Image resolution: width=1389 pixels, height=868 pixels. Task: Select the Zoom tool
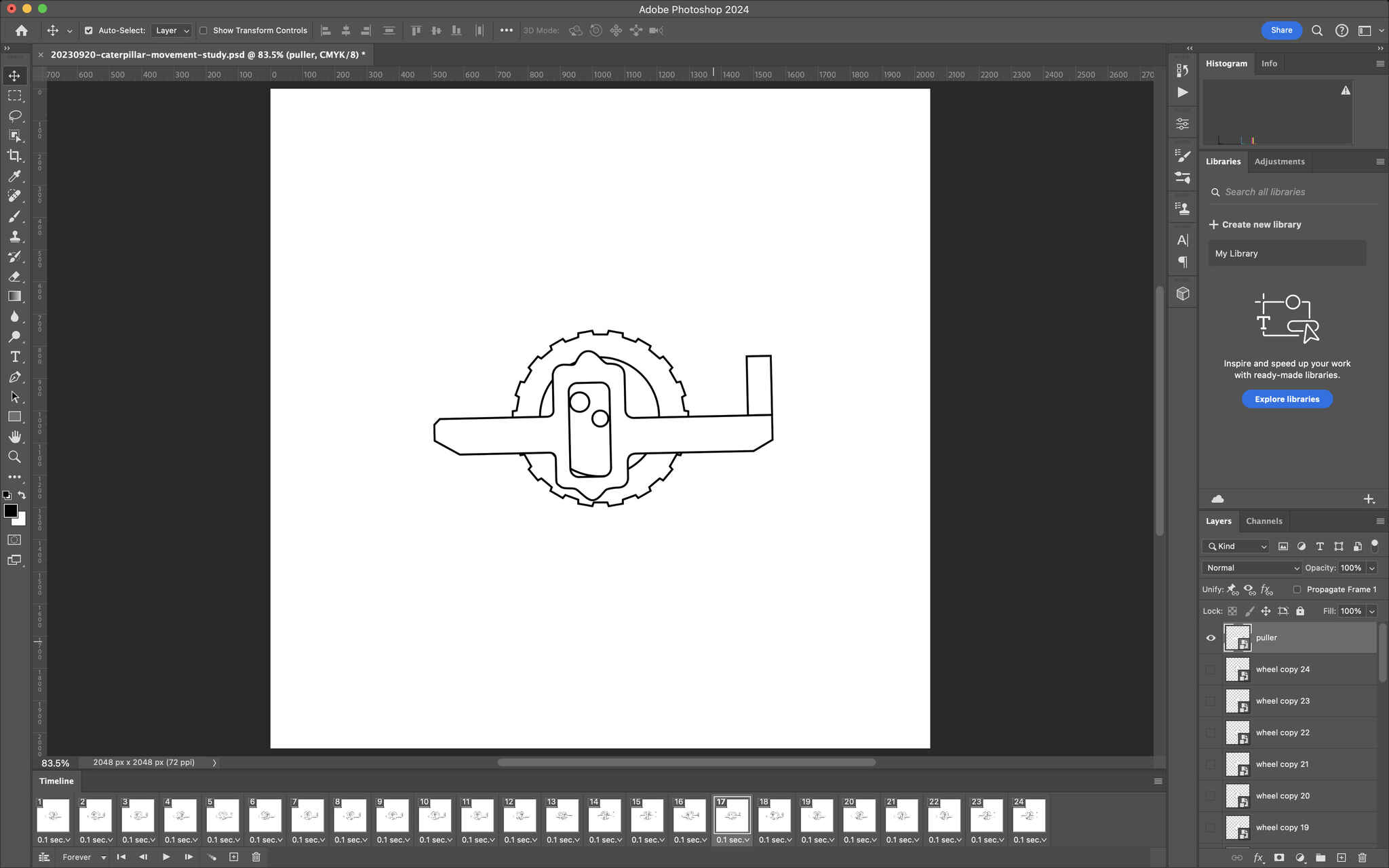point(14,457)
